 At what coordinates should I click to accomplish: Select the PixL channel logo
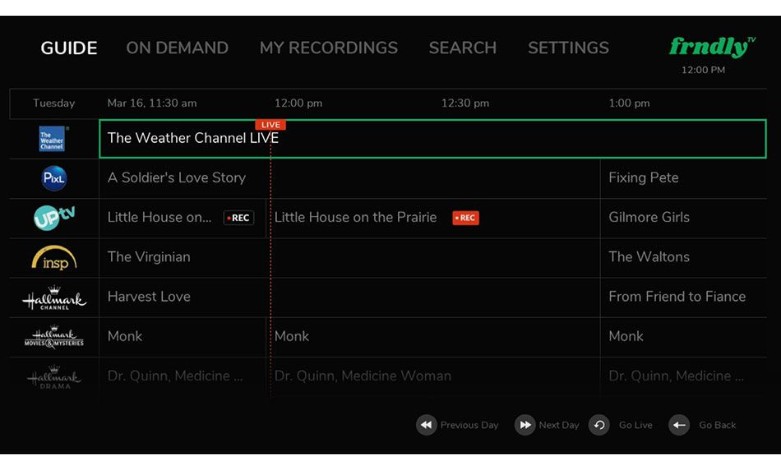[54, 178]
